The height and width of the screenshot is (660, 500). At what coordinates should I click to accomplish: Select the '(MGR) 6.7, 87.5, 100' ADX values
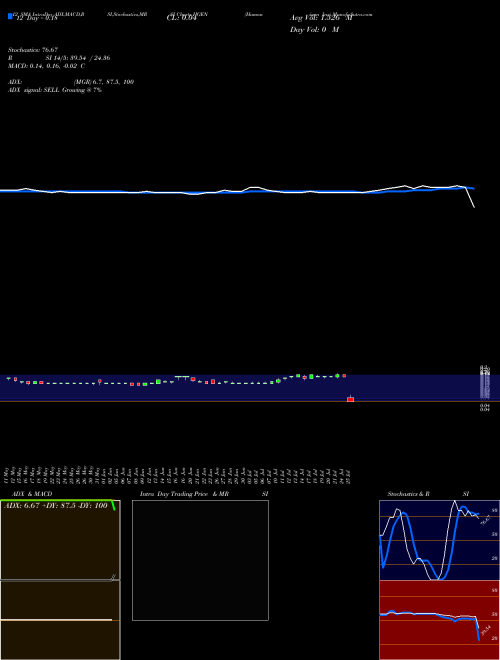pos(104,82)
